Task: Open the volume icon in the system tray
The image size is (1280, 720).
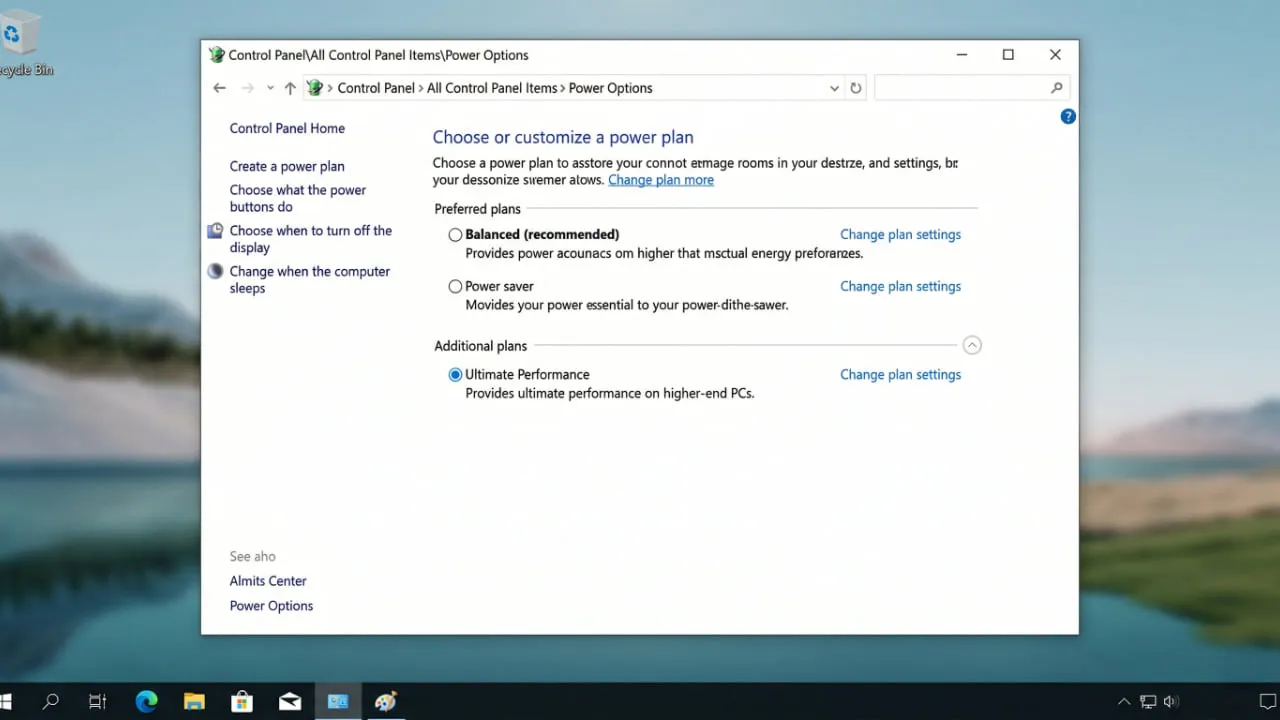Action: coord(1171,701)
